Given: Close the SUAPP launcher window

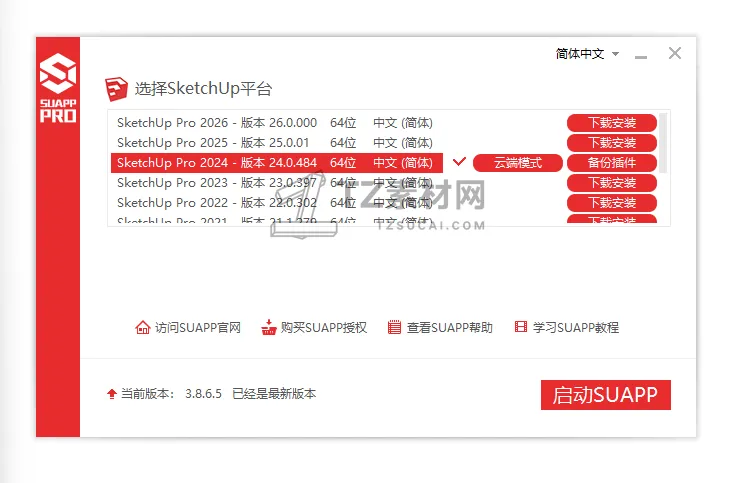Looking at the screenshot, I should [675, 53].
